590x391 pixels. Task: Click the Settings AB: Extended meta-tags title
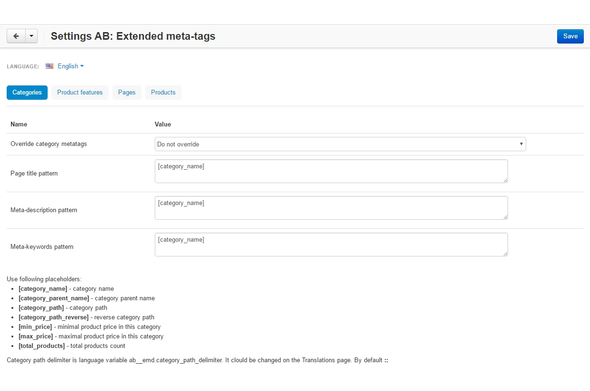coord(133,36)
